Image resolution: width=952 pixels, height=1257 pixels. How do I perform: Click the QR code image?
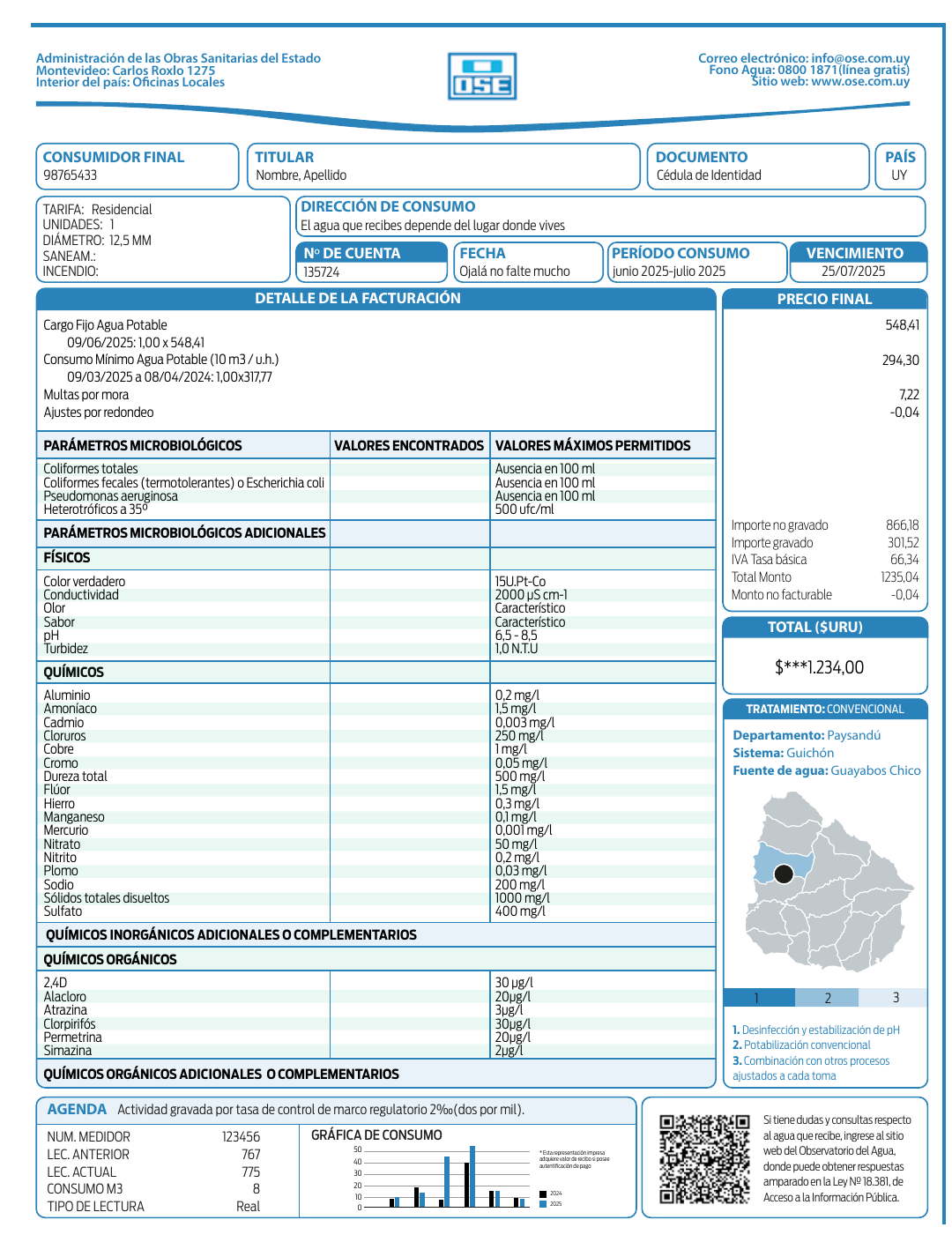704,1158
